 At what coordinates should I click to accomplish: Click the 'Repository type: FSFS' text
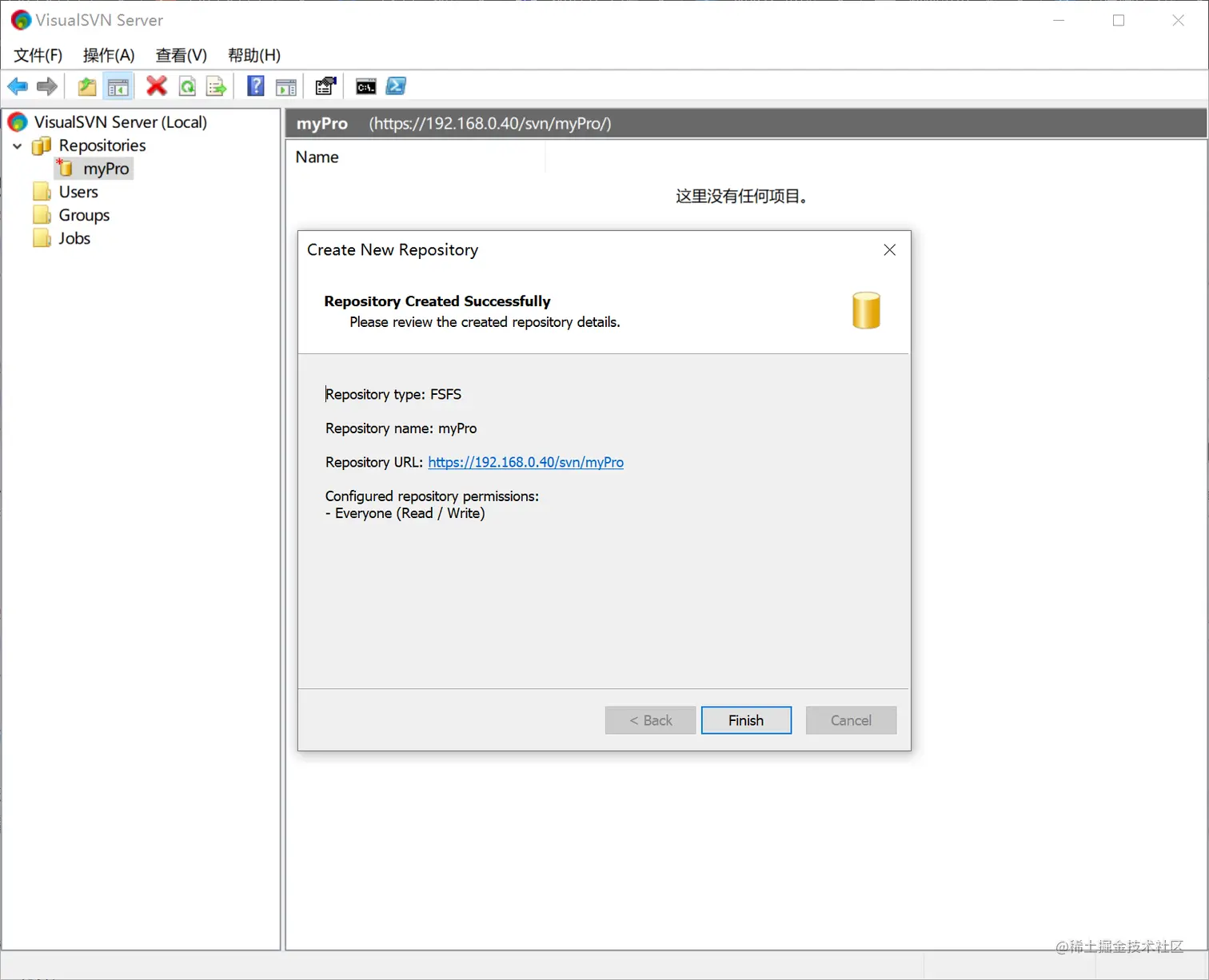[393, 394]
